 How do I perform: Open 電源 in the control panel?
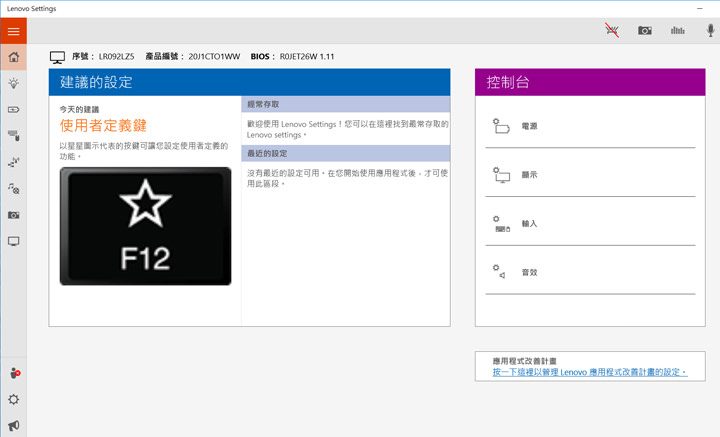[530, 127]
